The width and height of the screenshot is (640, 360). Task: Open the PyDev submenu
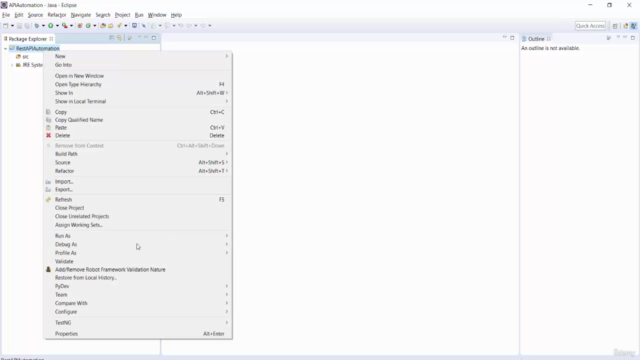click(x=138, y=287)
